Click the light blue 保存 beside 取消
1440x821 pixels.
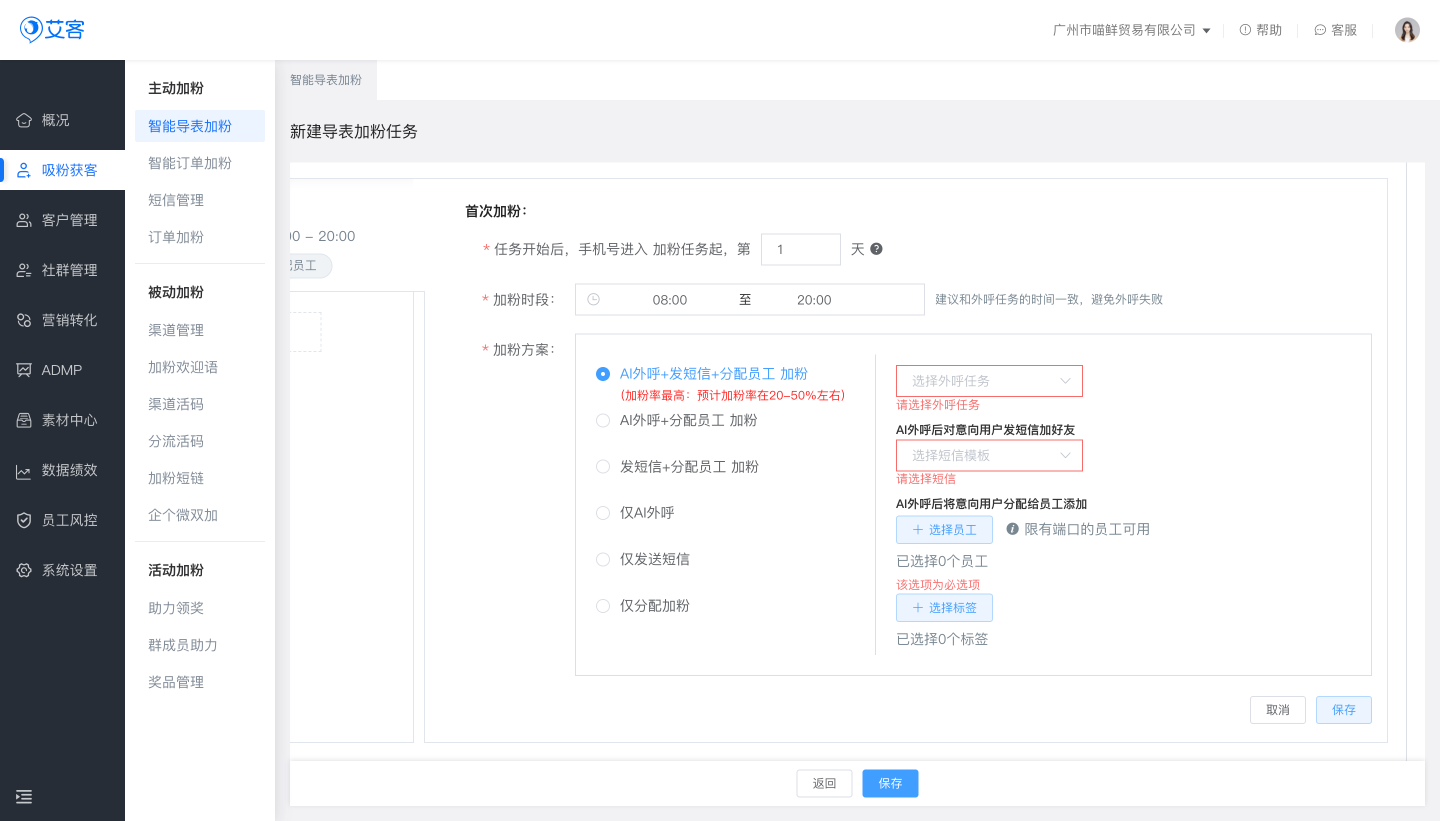pos(1344,710)
